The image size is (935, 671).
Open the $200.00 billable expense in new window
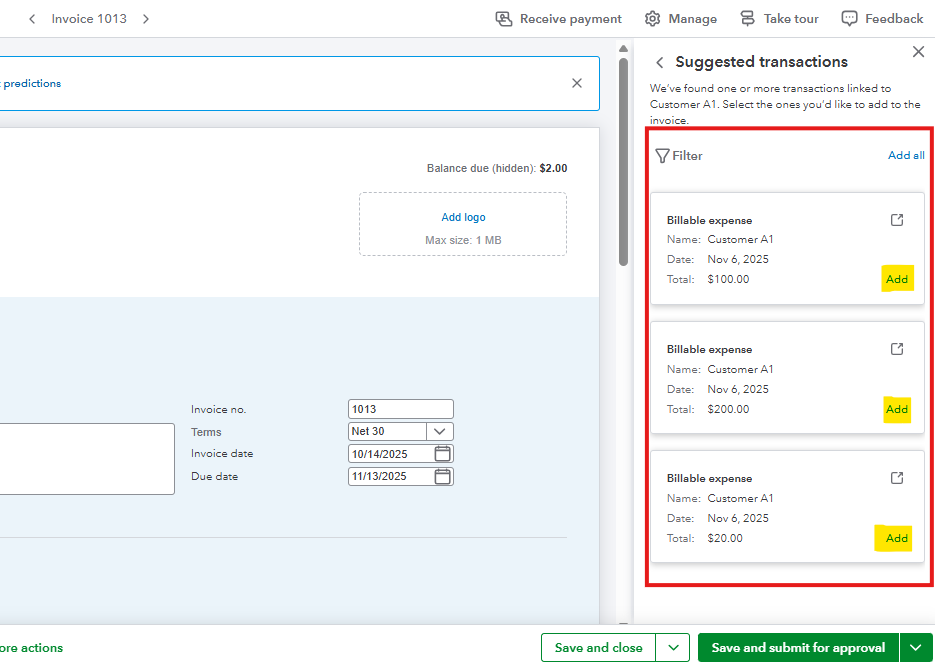897,349
